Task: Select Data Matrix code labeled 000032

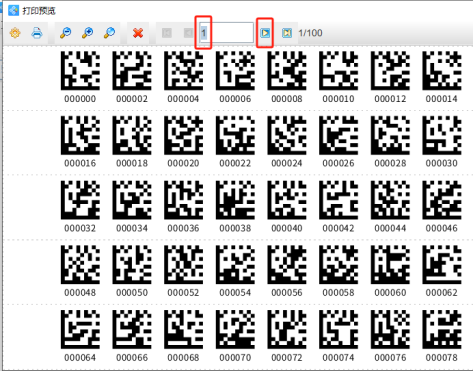Action: [x=80, y=200]
